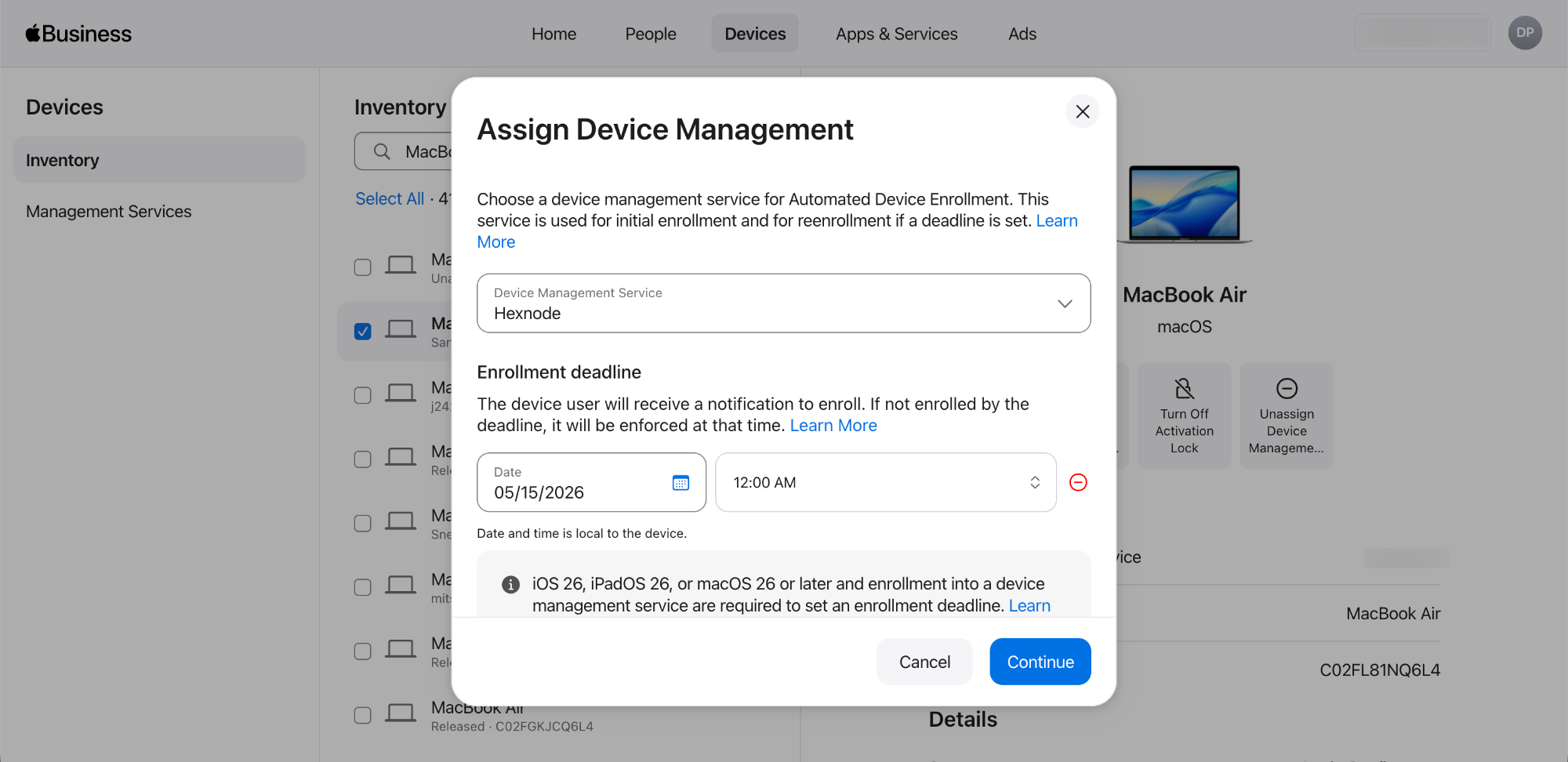Select Inventory in the Devices sidebar
Viewport: 1568px width, 762px height.
coord(159,160)
